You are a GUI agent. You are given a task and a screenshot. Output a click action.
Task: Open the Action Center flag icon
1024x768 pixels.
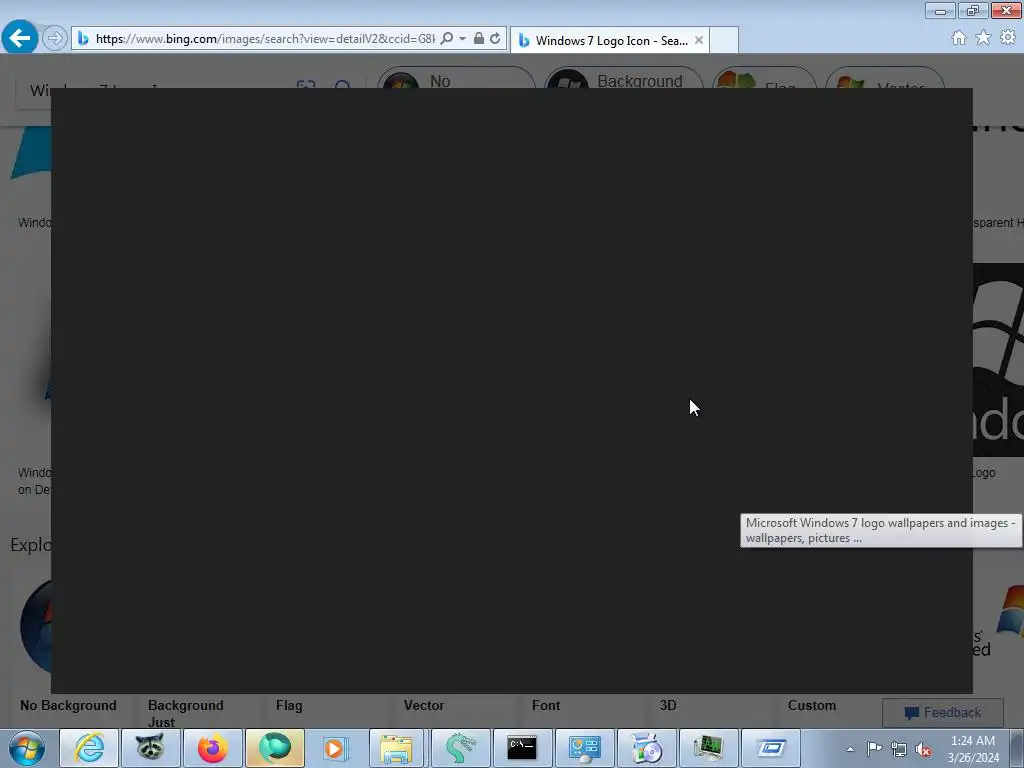coord(874,748)
